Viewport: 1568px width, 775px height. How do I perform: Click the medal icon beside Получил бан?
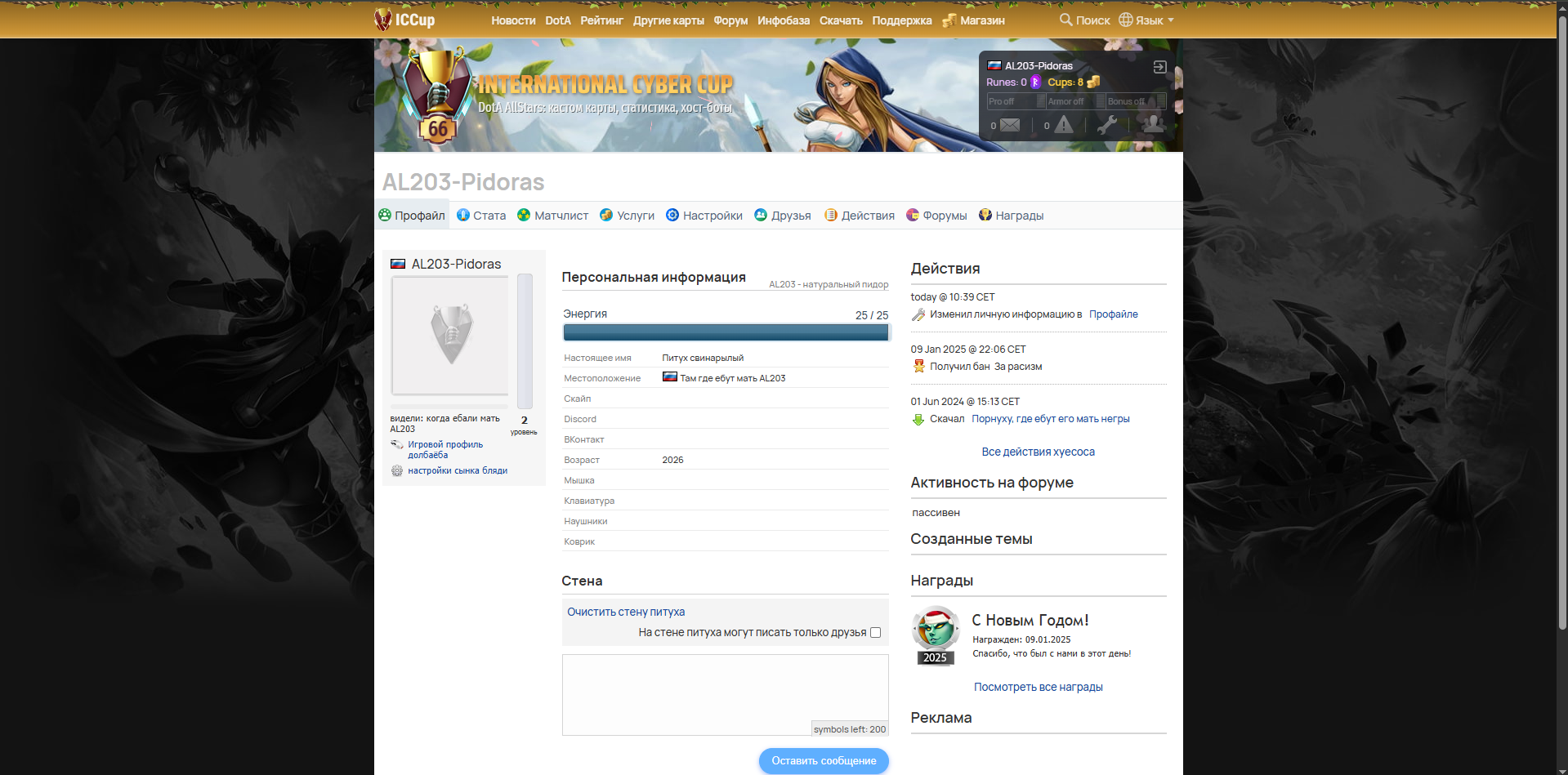[x=918, y=367]
